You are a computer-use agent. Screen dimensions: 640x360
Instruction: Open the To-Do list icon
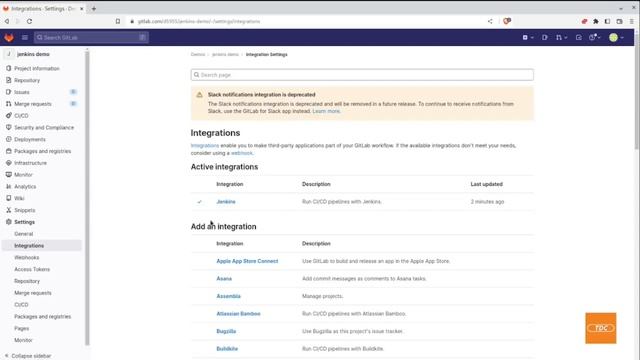pos(578,38)
